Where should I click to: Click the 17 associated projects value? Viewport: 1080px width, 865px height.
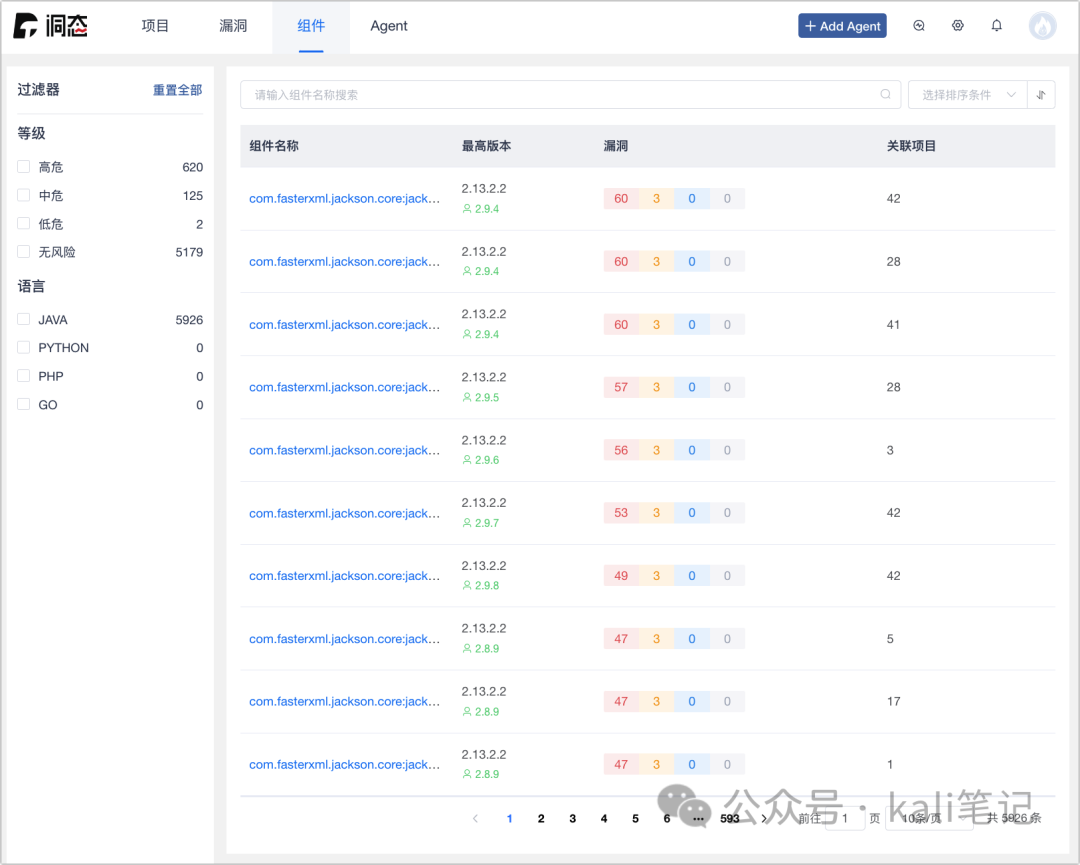tap(893, 701)
